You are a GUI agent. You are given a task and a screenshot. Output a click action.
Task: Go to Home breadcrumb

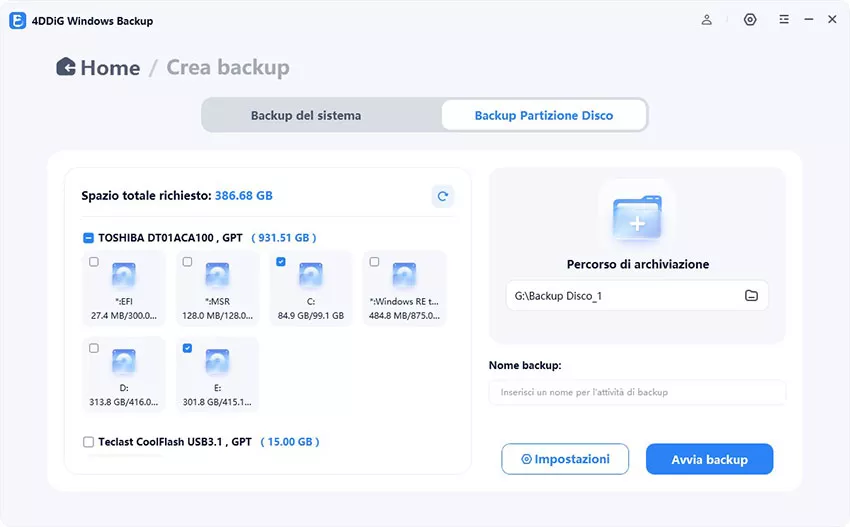110,68
